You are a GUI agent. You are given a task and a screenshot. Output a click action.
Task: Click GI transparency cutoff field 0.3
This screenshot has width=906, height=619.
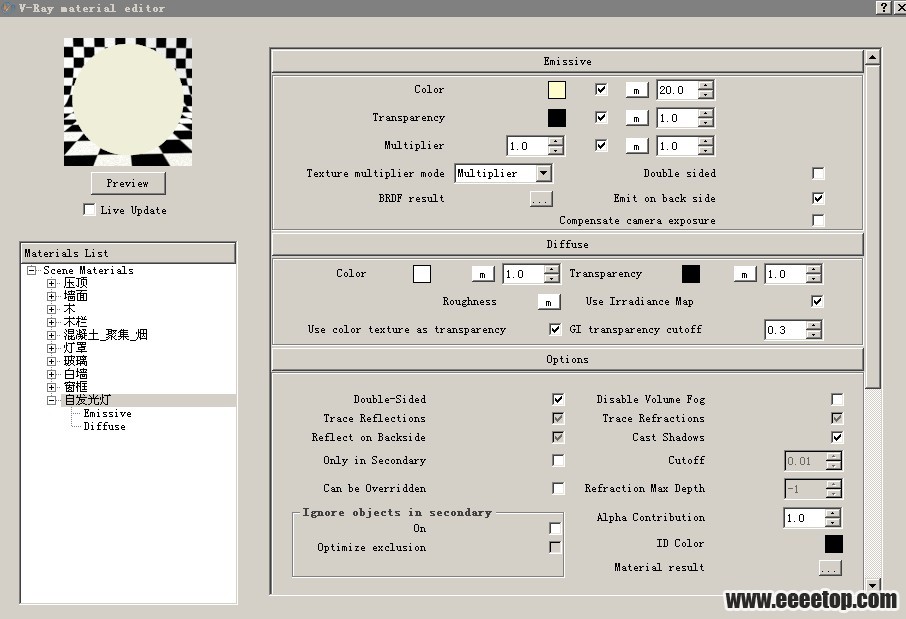[785, 330]
